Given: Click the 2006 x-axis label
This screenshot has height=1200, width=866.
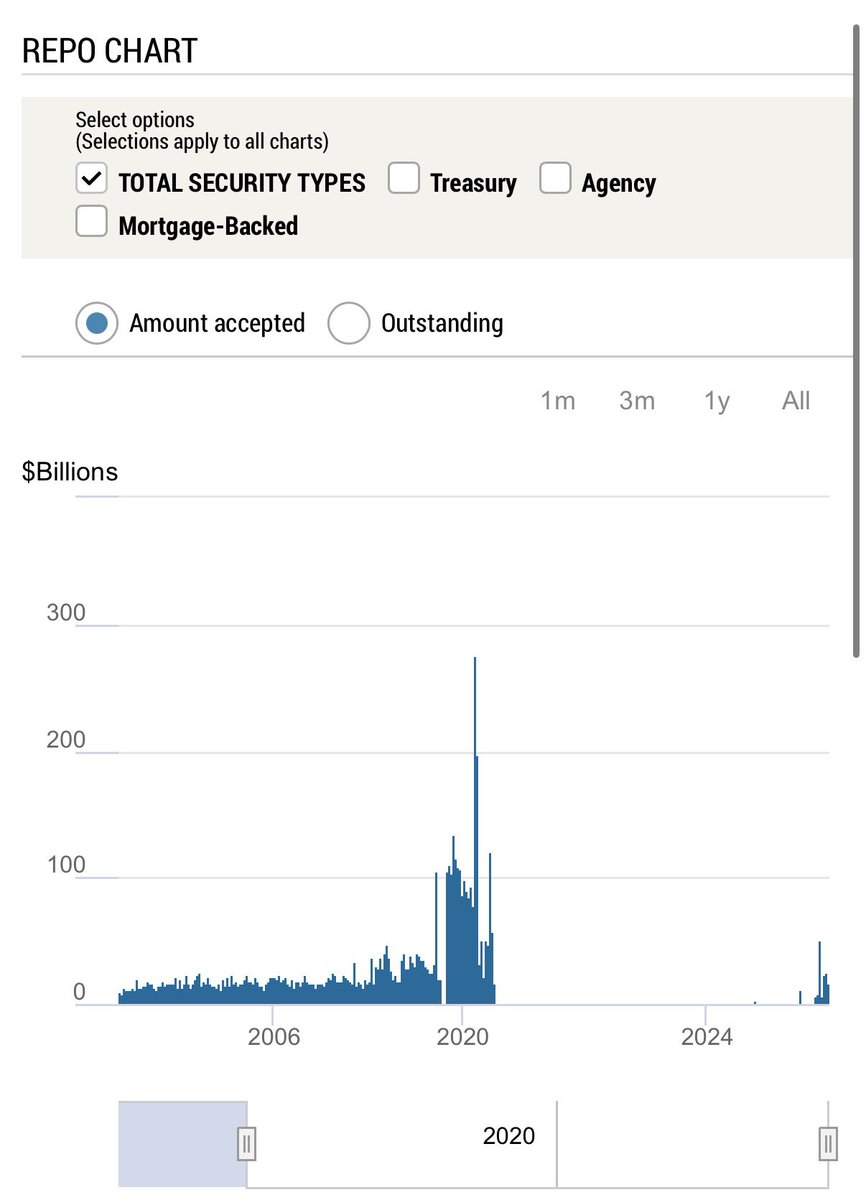Looking at the screenshot, I should (x=275, y=1038).
